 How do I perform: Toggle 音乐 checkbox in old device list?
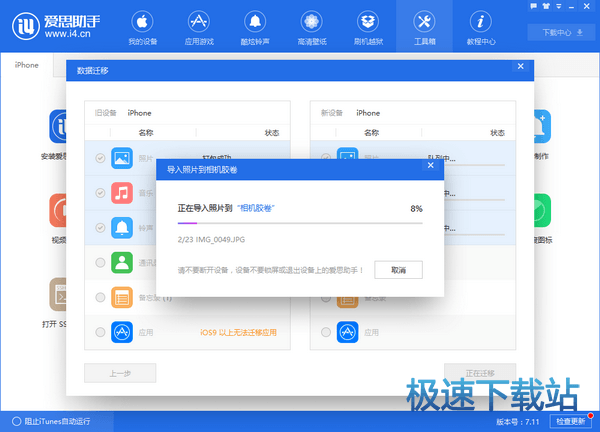tap(100, 193)
